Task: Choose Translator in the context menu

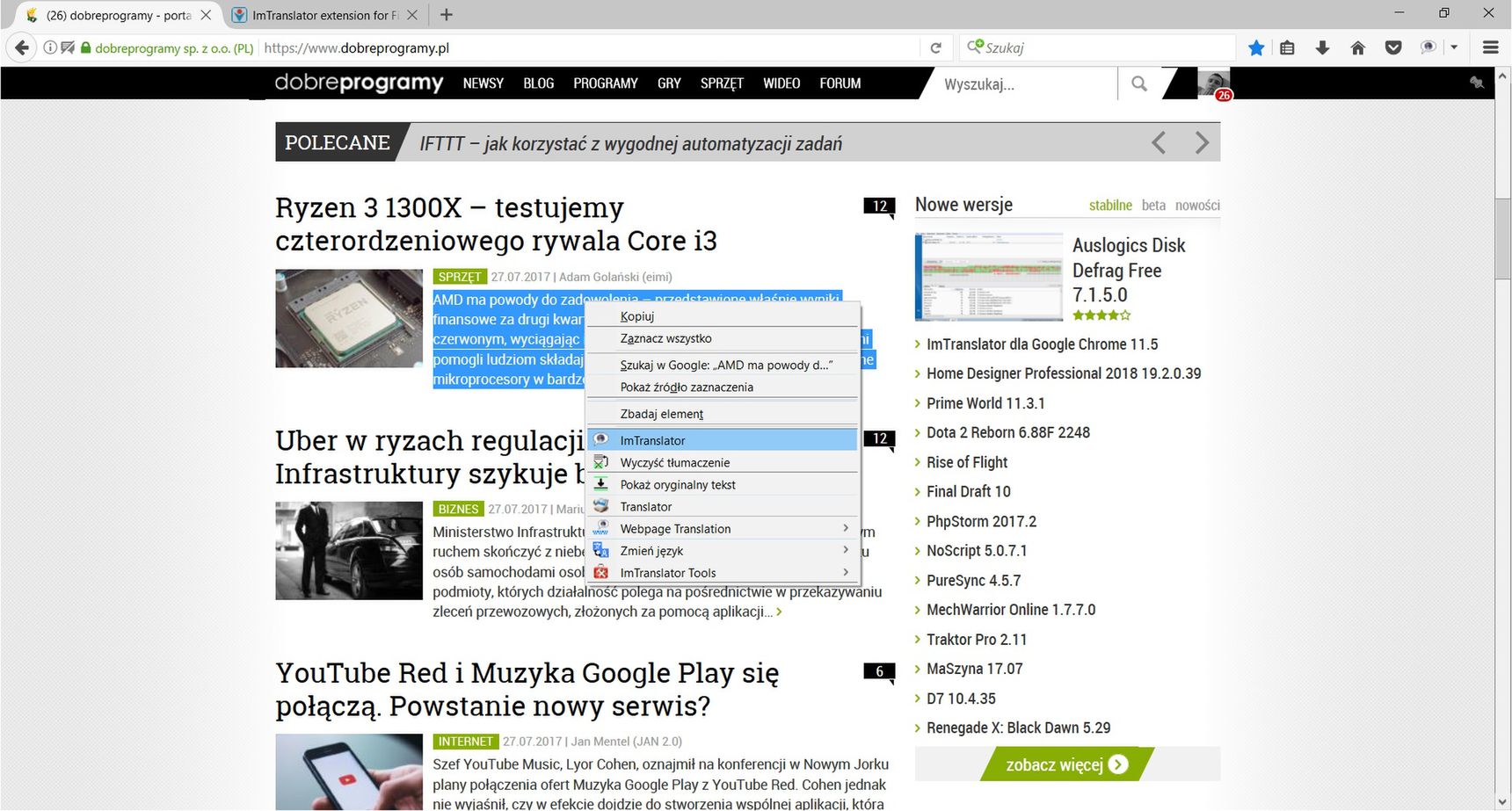Action: tap(723, 506)
